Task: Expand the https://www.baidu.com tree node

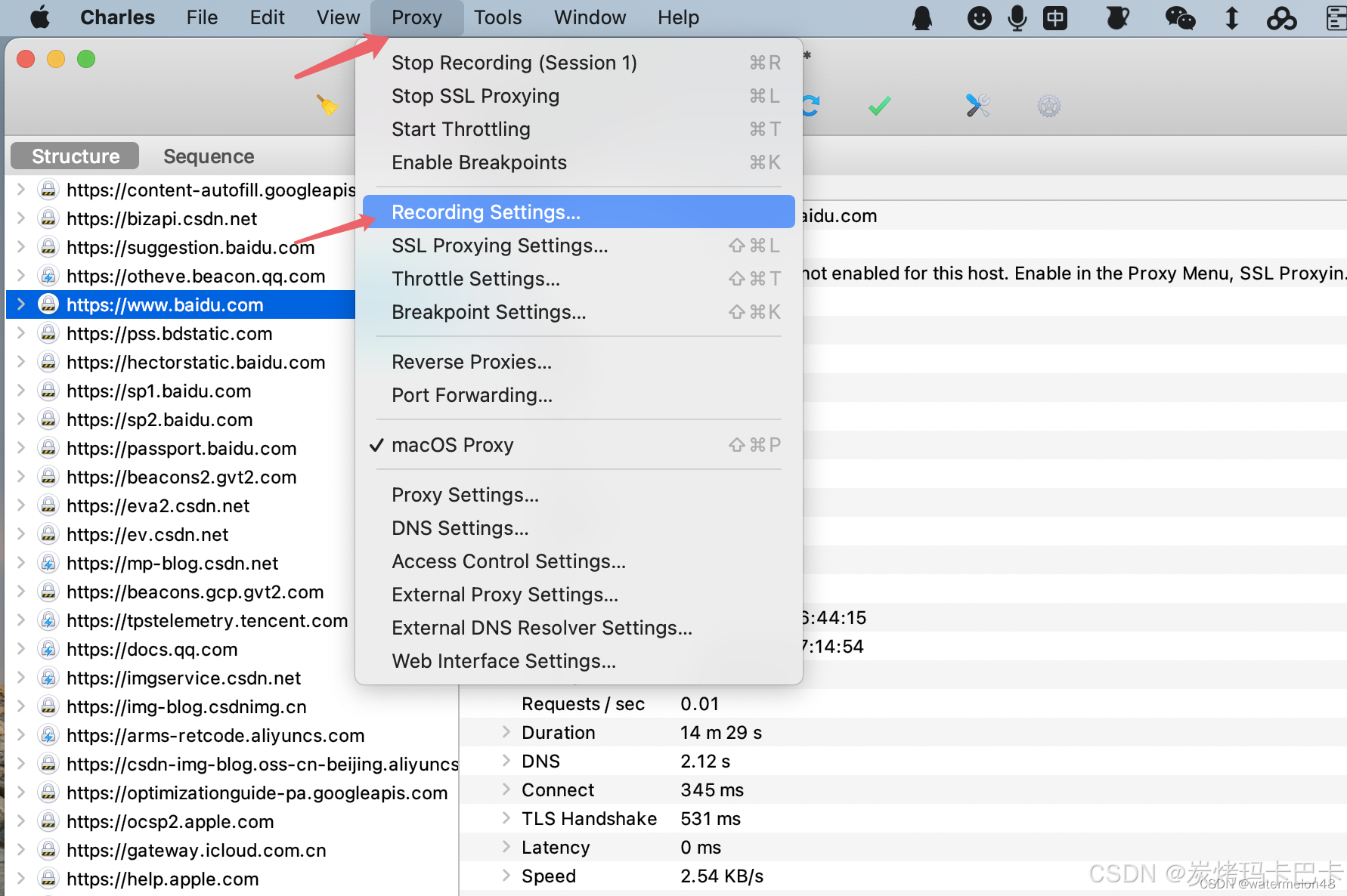Action: (21, 304)
